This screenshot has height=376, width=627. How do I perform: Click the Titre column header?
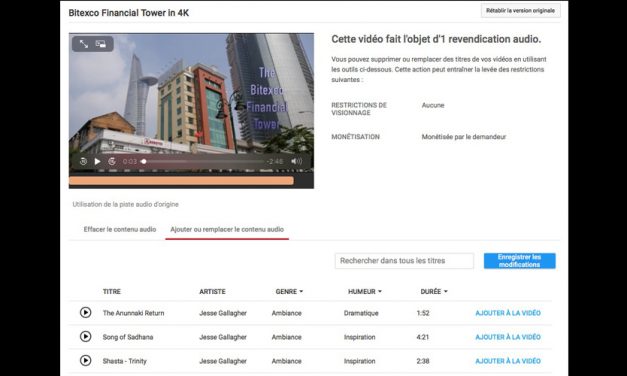112,292
